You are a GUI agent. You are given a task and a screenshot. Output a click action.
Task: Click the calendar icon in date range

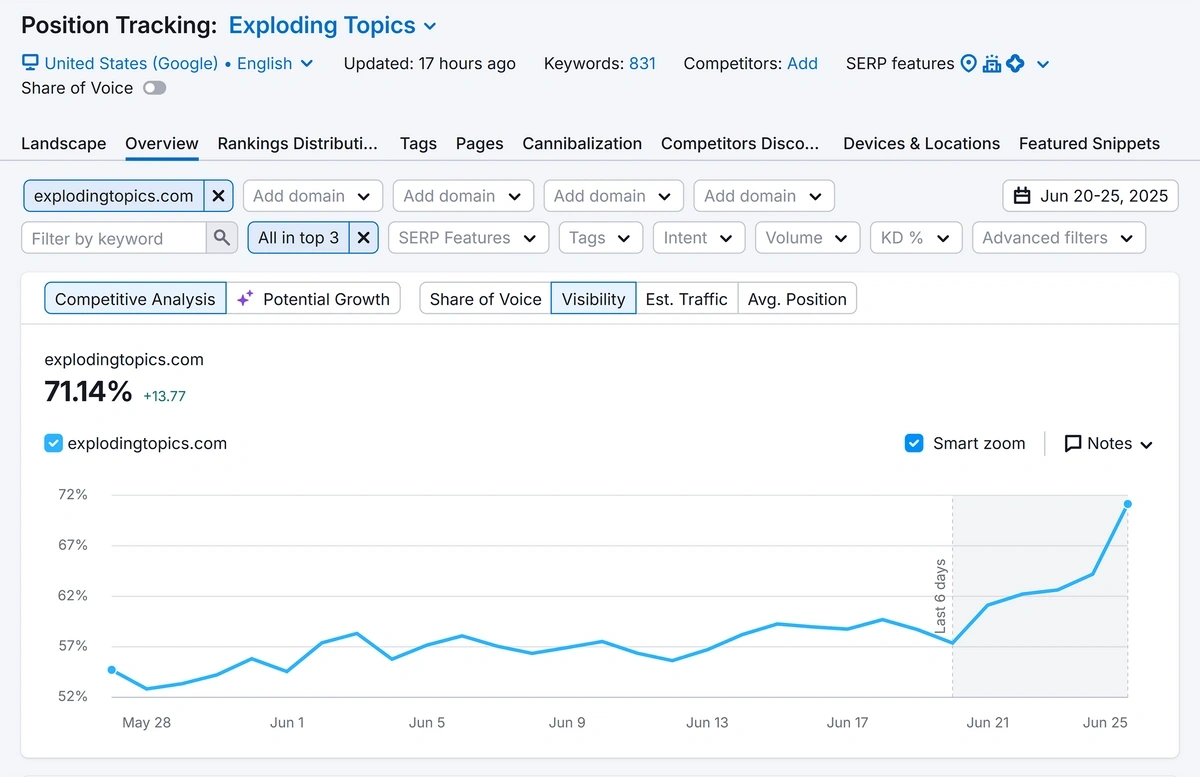pyautogui.click(x=1022, y=196)
